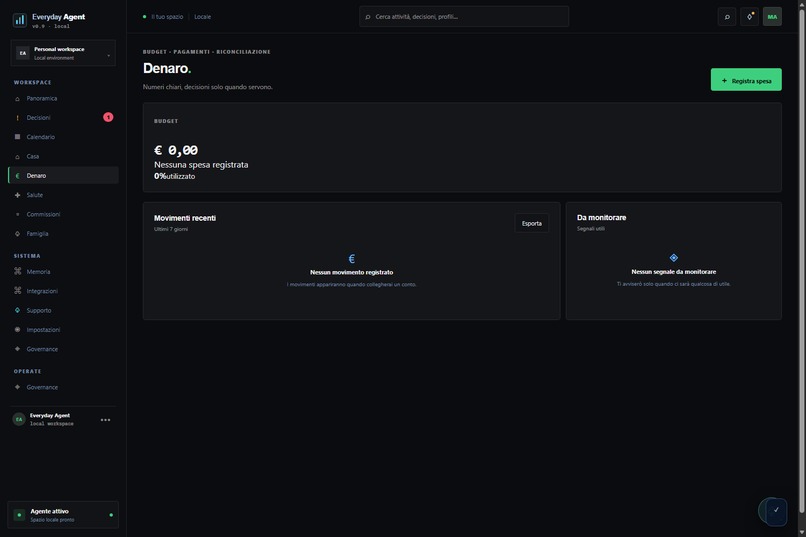This screenshot has width=806, height=537.
Task: Click the Esporta button
Action: (532, 224)
